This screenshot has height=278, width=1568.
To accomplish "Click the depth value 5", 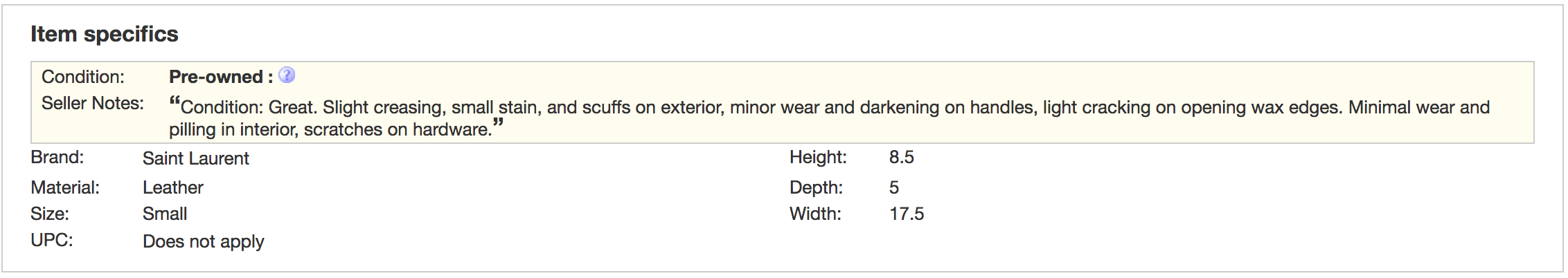I will (x=894, y=187).
